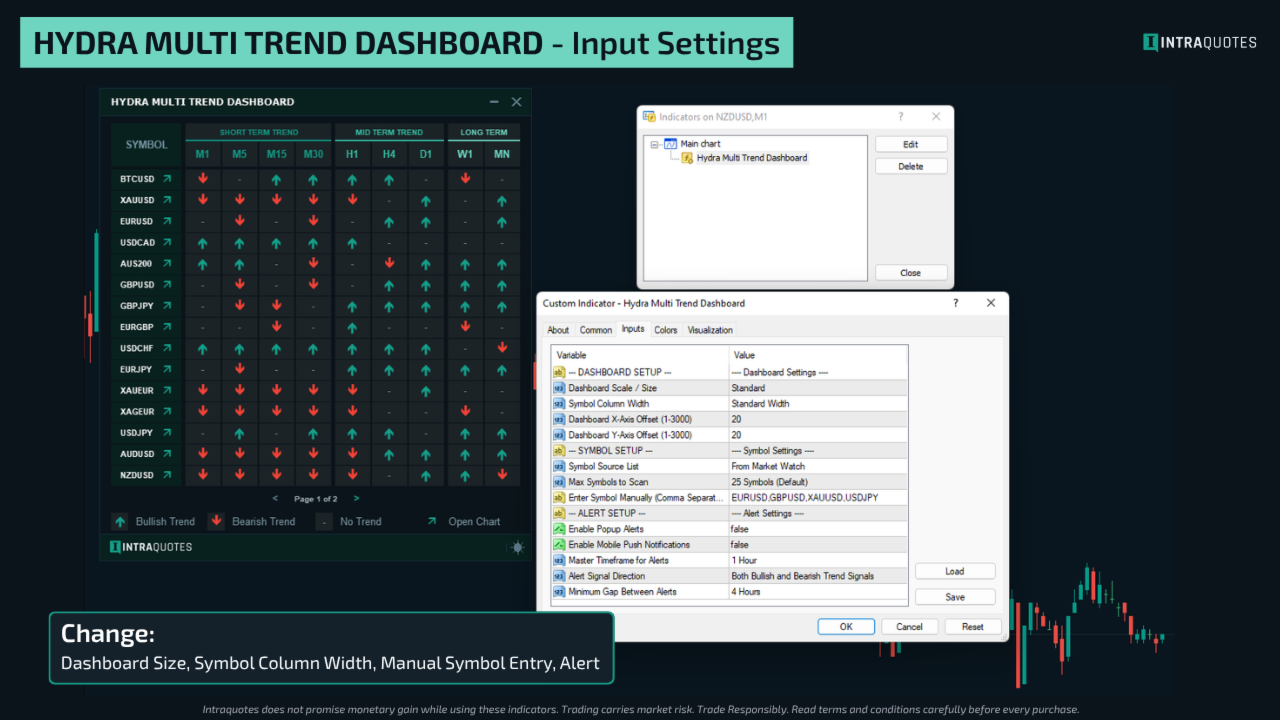Select the '25 Symbols (Default)' value cell
This screenshot has height=720, width=1280.
click(x=818, y=482)
